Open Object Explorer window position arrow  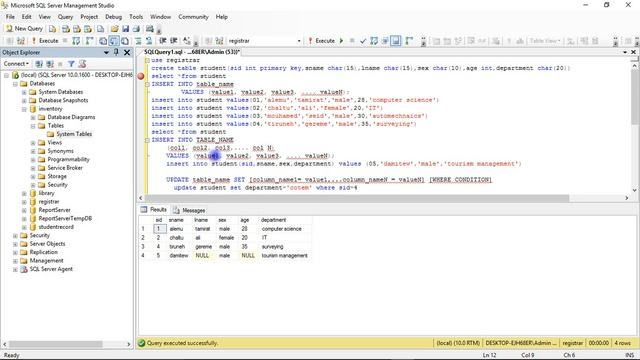pos(106,52)
